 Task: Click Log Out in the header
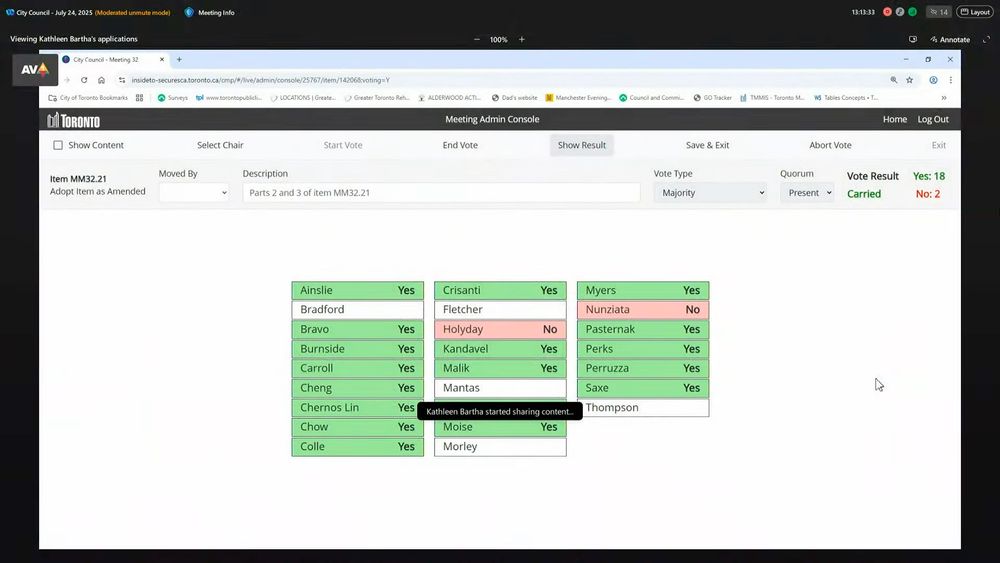point(933,119)
